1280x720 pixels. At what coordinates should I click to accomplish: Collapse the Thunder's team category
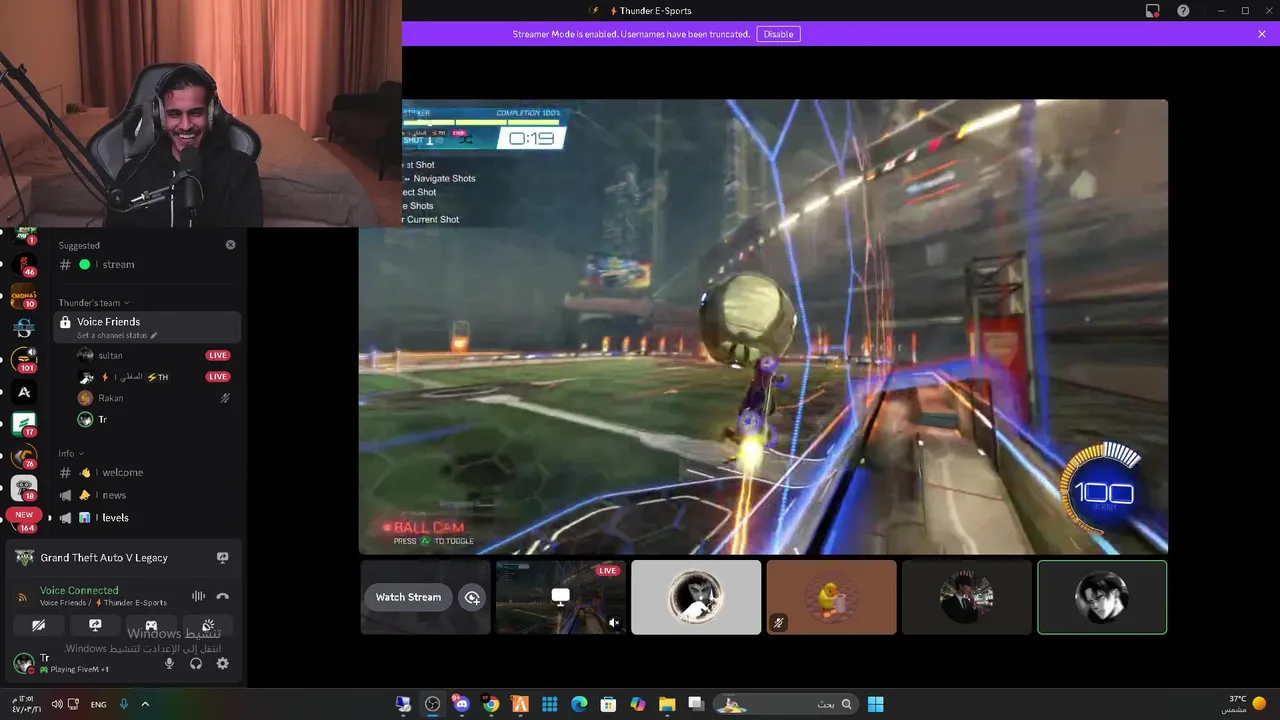point(93,303)
